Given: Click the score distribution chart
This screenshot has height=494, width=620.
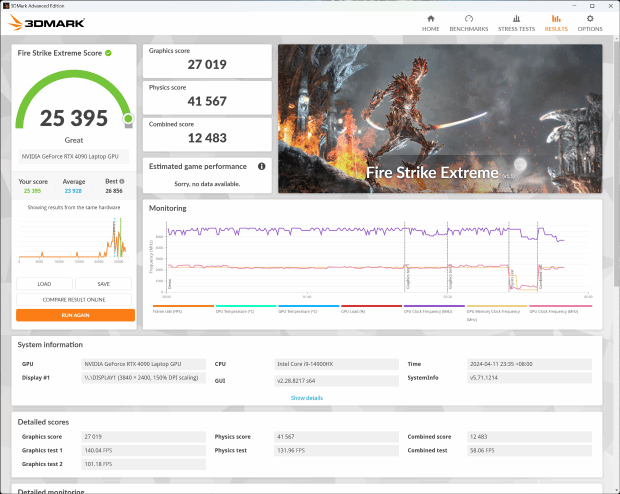Looking at the screenshot, I should pos(73,240).
